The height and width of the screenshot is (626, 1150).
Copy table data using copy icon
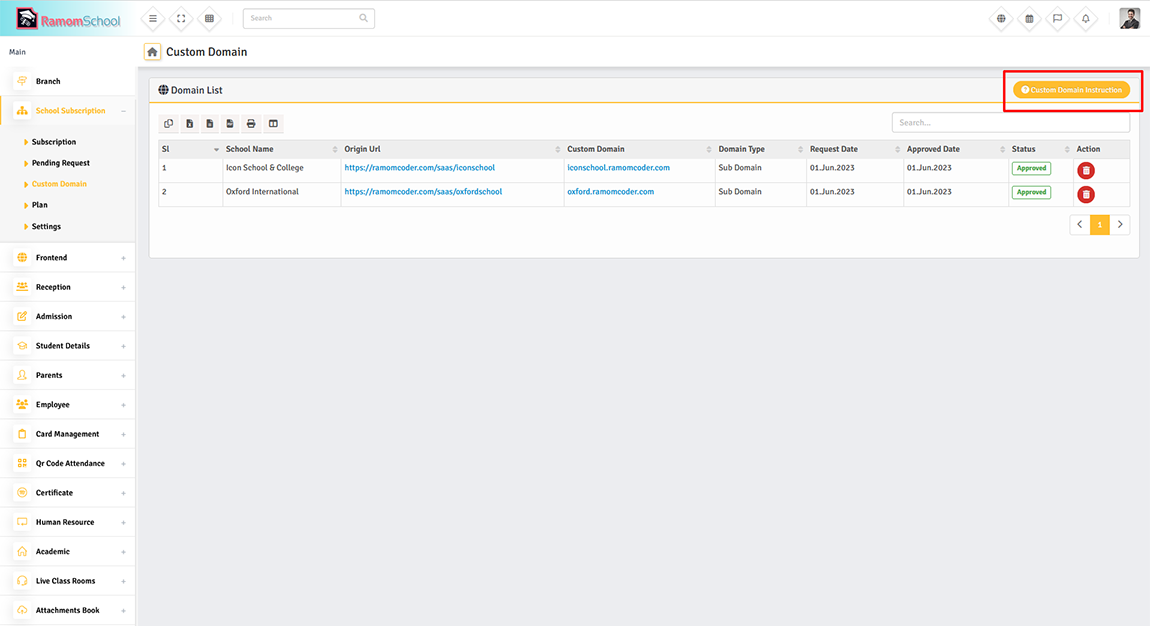[x=169, y=124]
